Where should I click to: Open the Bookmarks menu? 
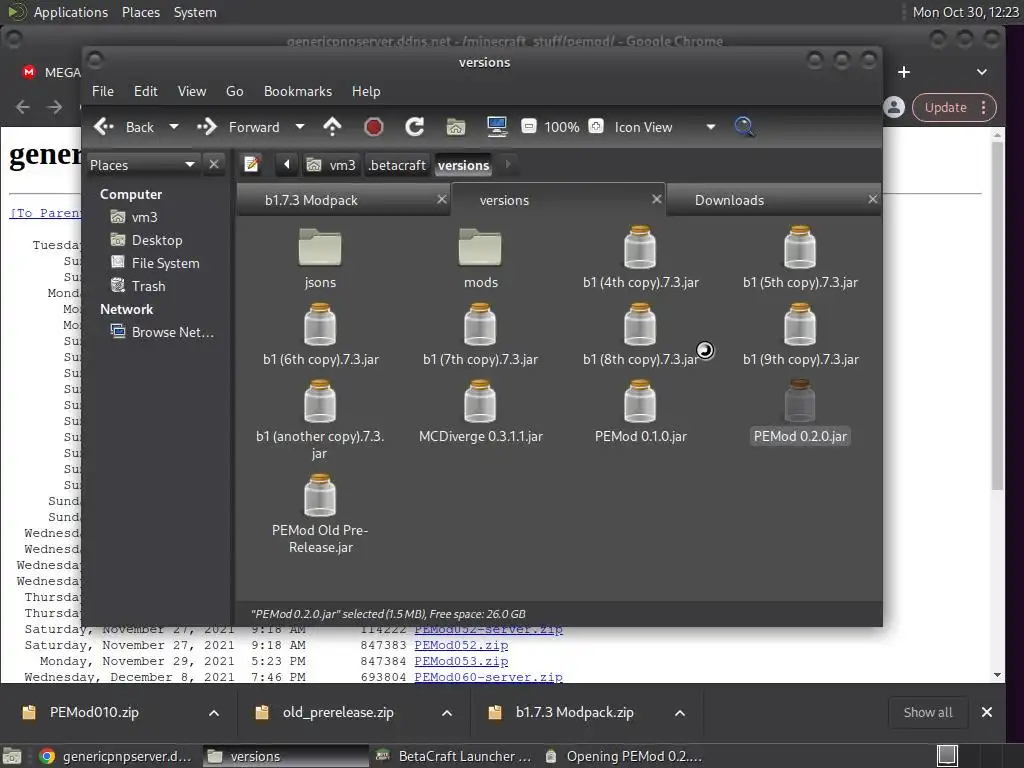tap(298, 91)
